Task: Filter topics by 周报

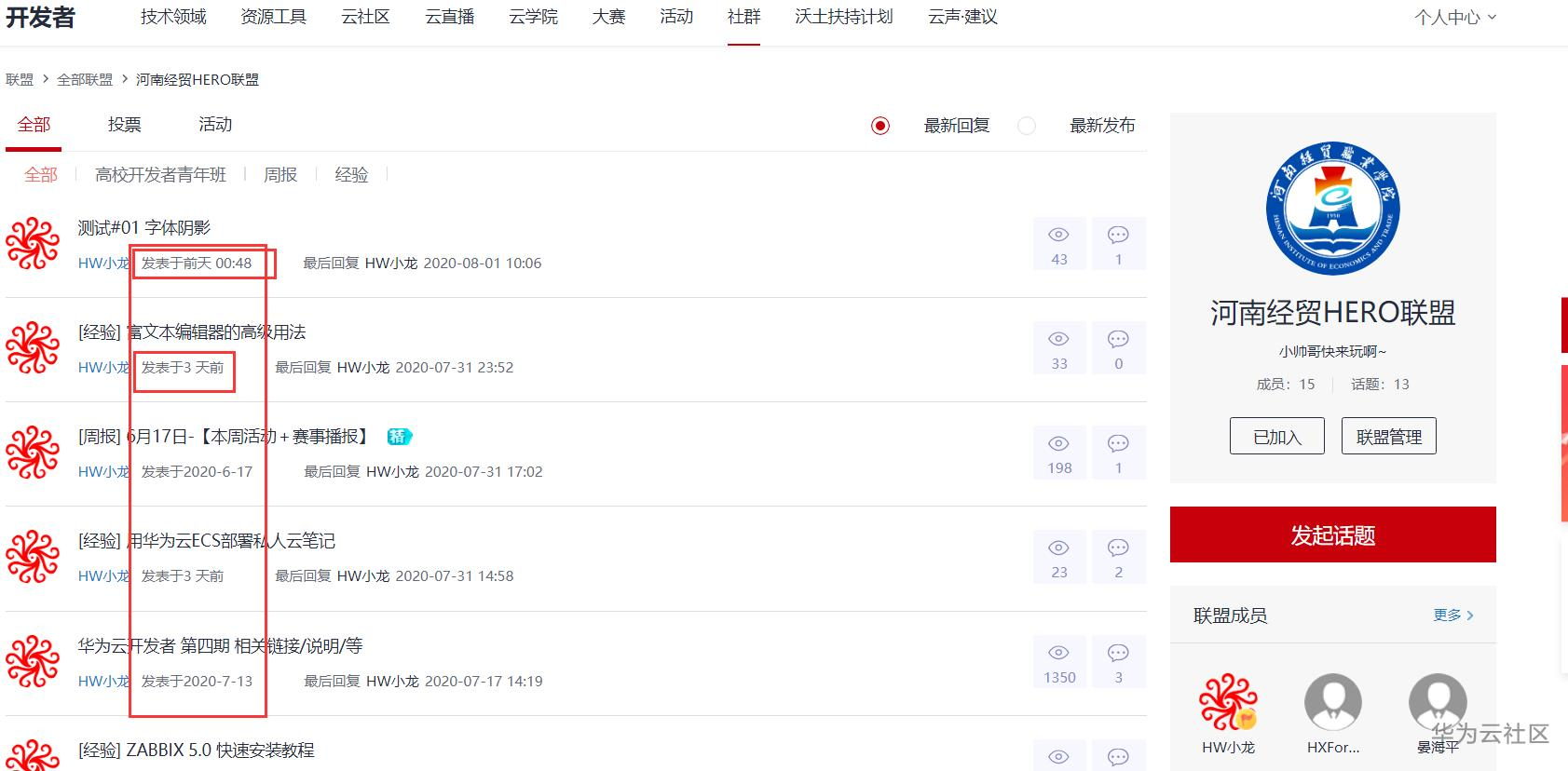Action: [280, 174]
